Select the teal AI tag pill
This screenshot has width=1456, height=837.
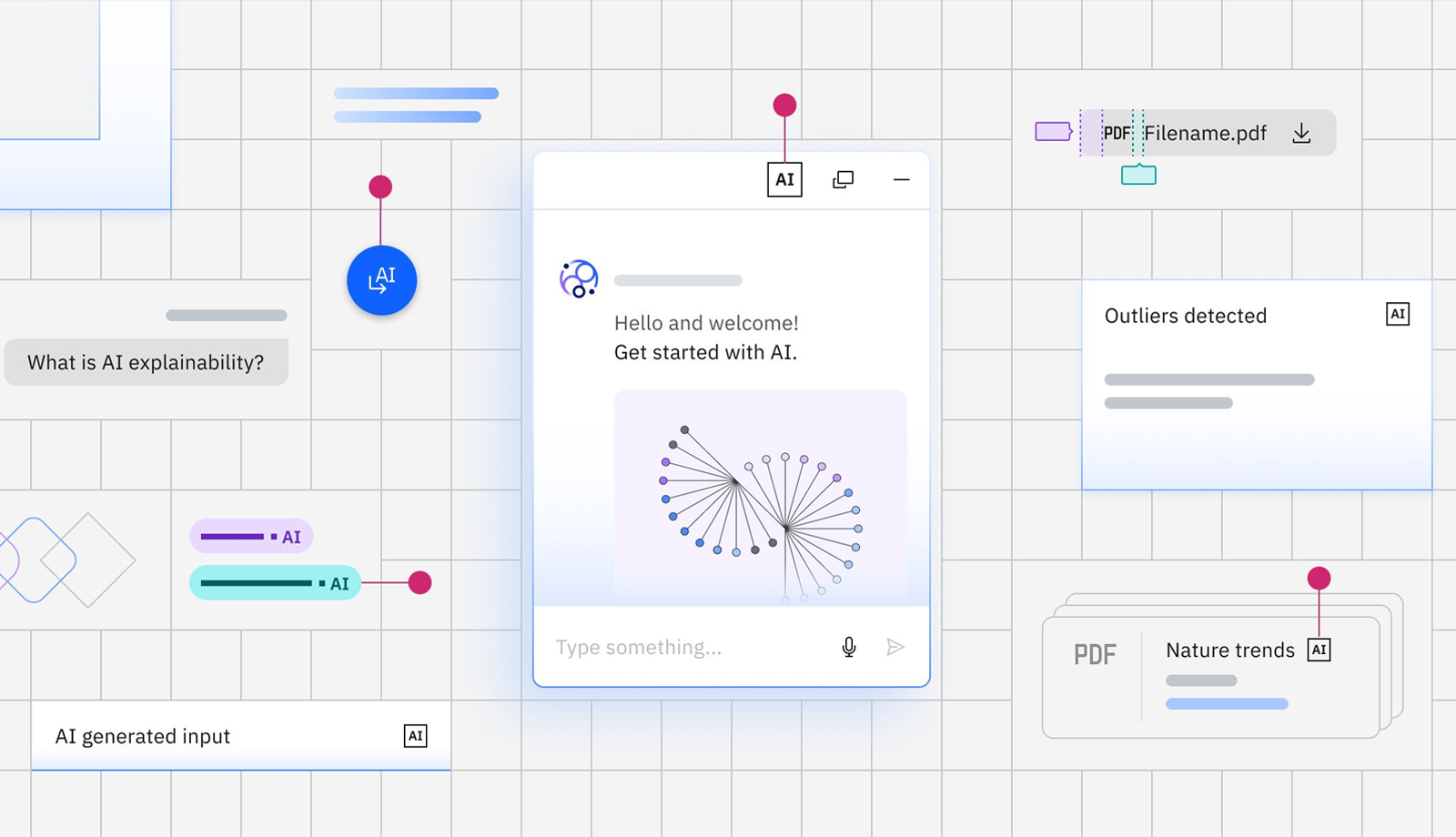(275, 583)
